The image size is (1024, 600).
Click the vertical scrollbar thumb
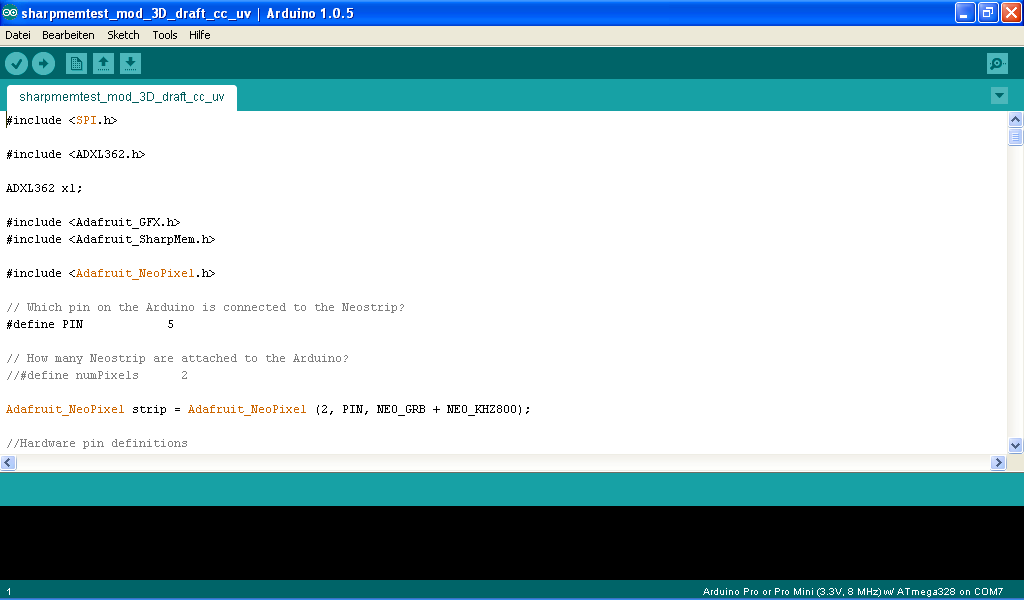tap(1015, 136)
